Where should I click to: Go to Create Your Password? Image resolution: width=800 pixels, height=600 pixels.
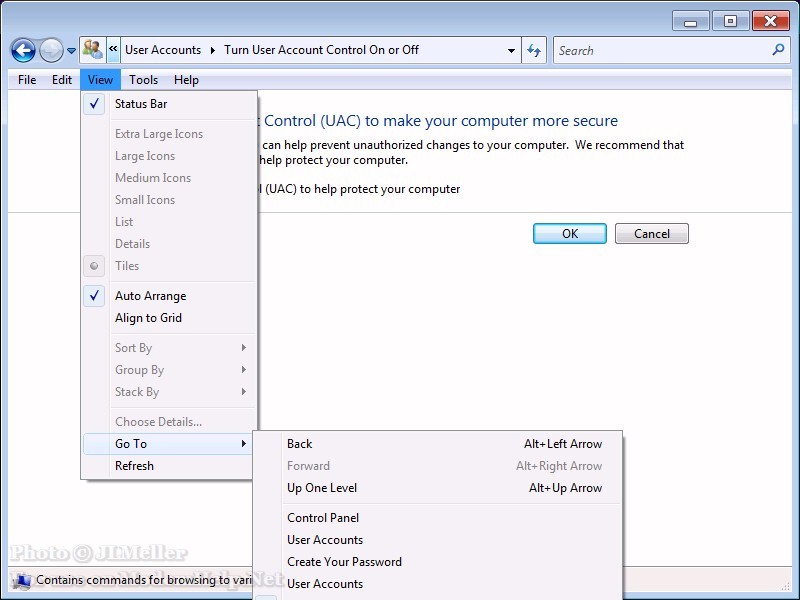pyautogui.click(x=438, y=562)
